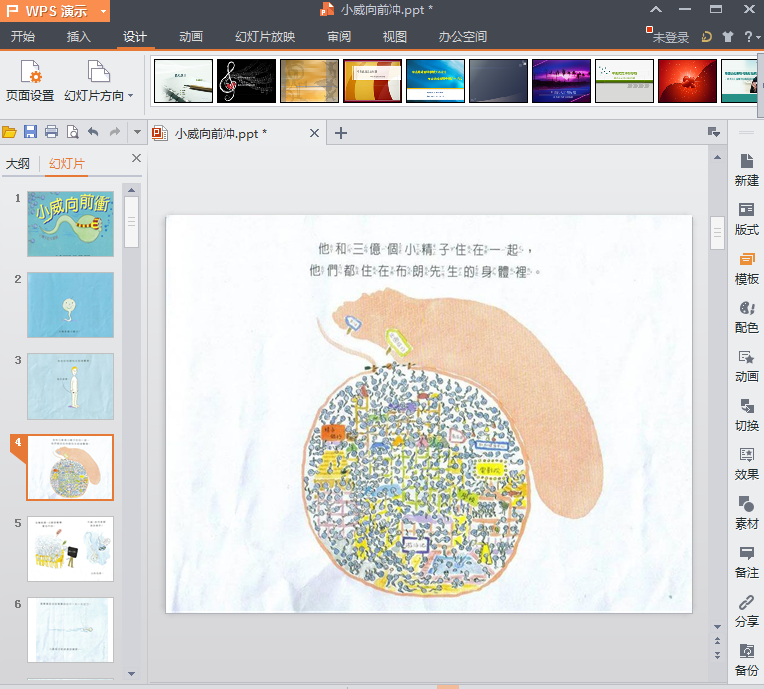Apply the pen and paper design template
This screenshot has height=689, width=764.
click(x=183, y=81)
